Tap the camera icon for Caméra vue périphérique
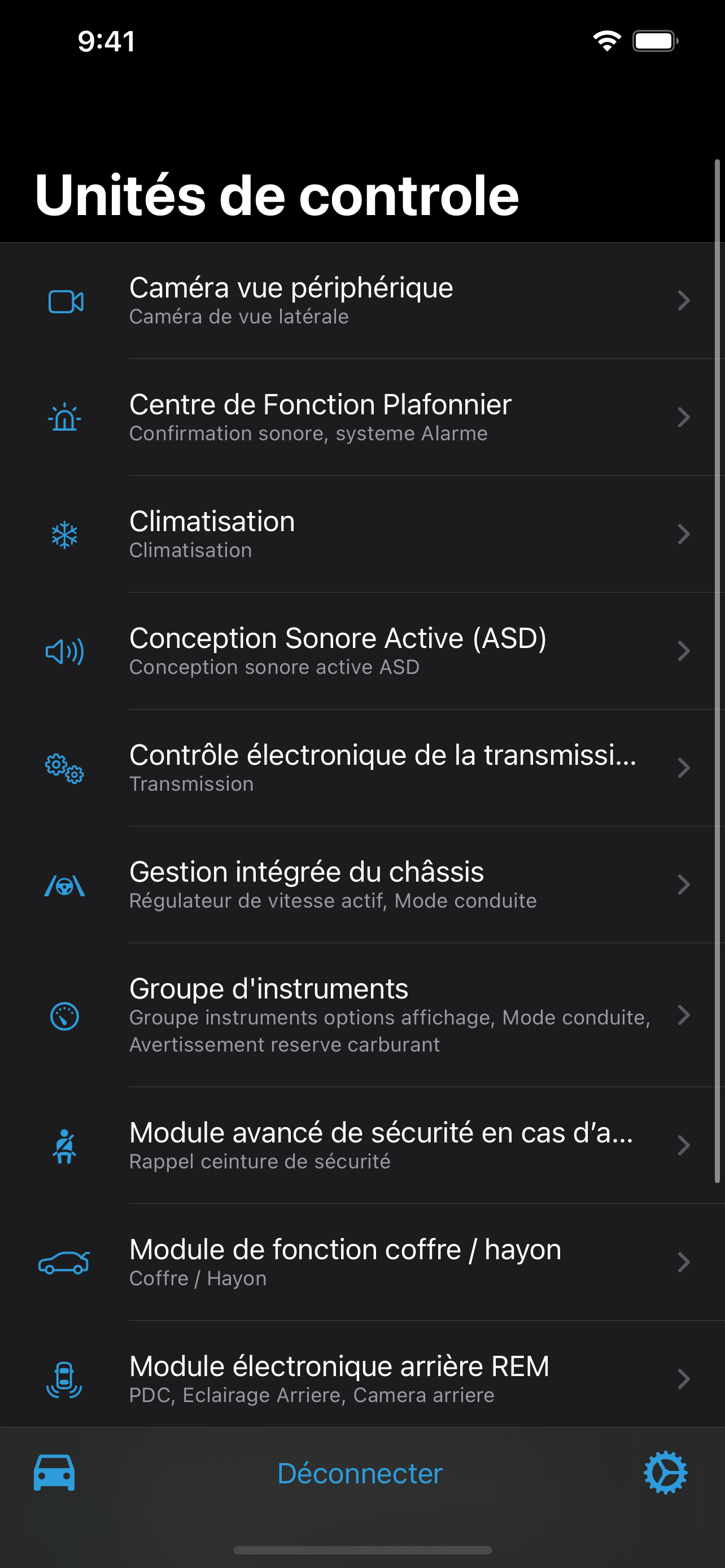This screenshot has height=1568, width=725. click(65, 301)
